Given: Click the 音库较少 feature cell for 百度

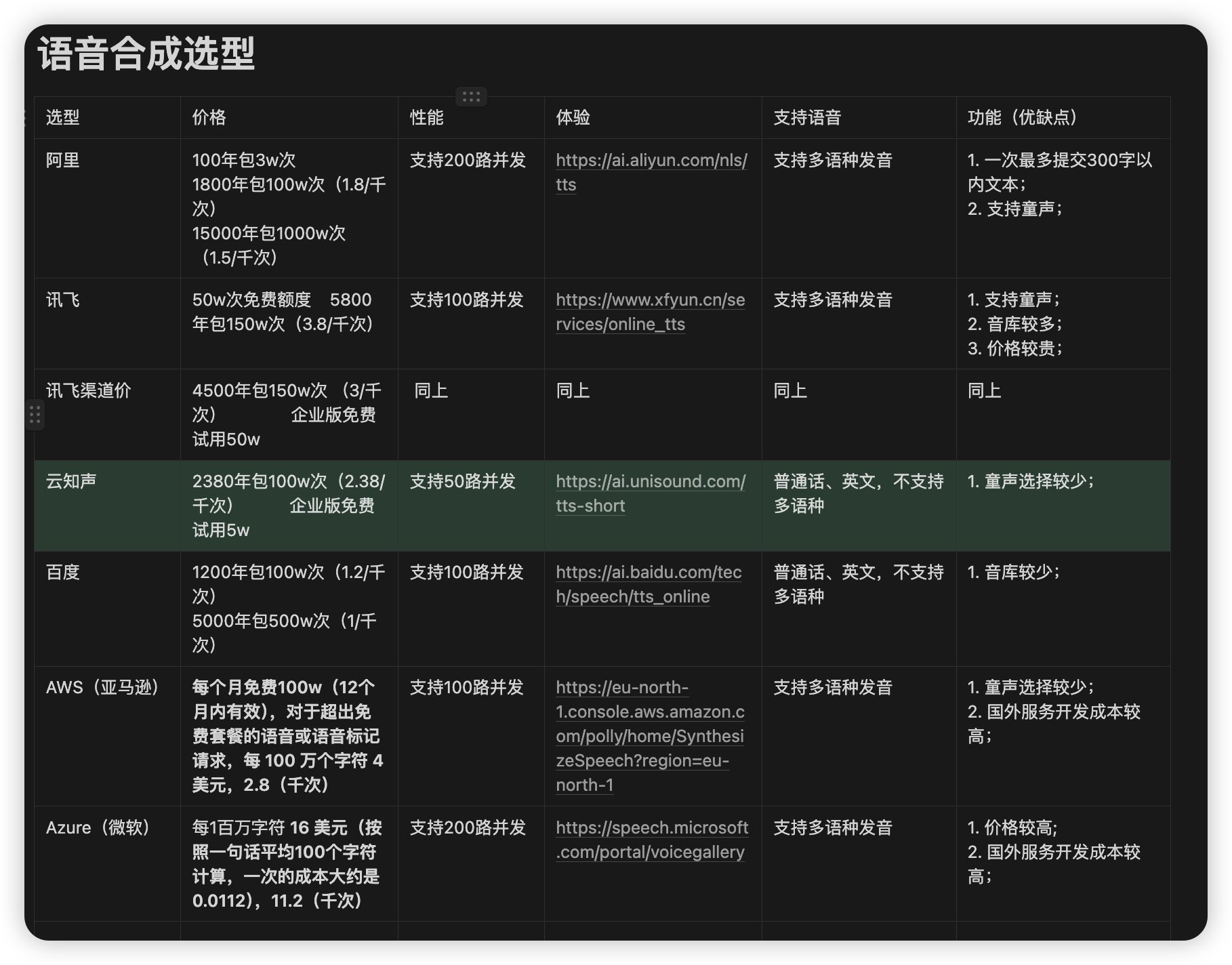Looking at the screenshot, I should [x=1063, y=609].
